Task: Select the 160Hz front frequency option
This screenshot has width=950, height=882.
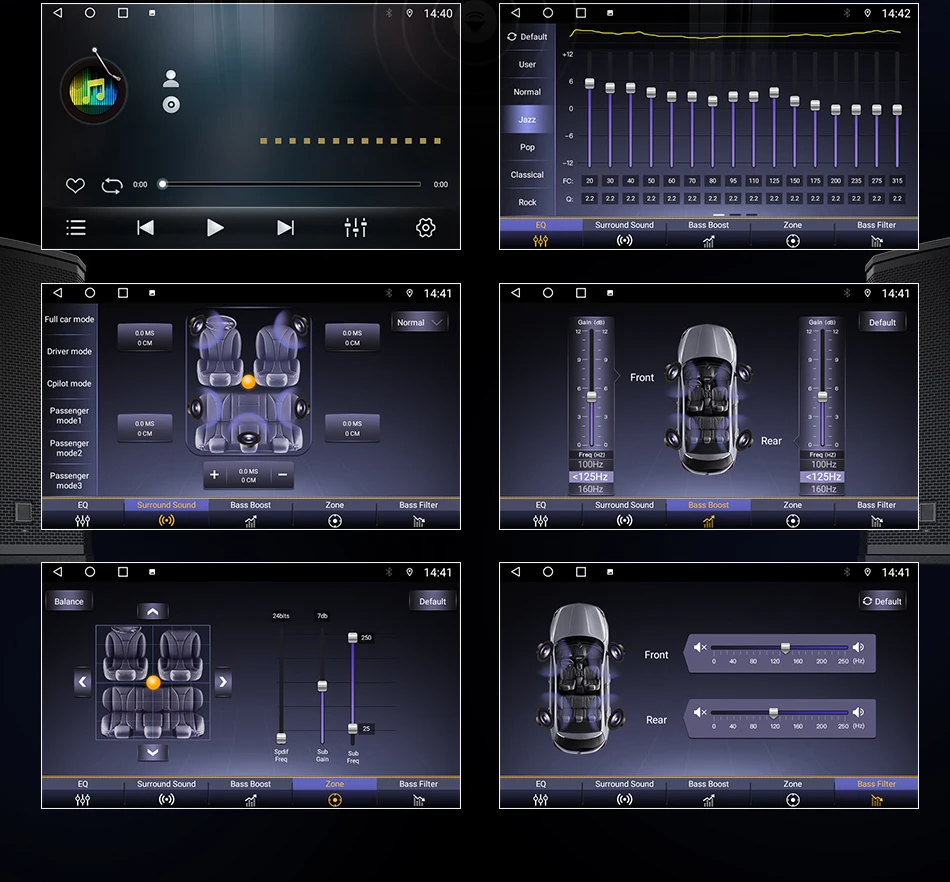Action: tap(590, 489)
